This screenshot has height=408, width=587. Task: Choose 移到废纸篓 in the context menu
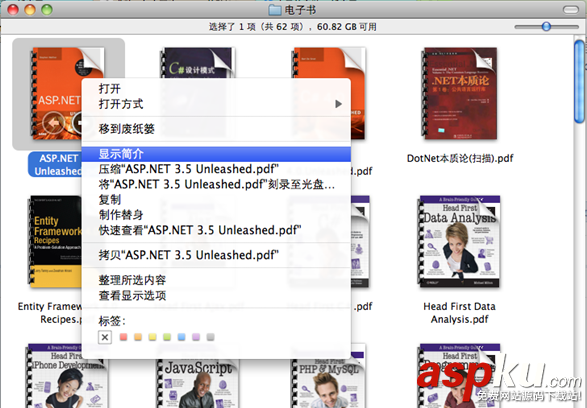(216, 129)
